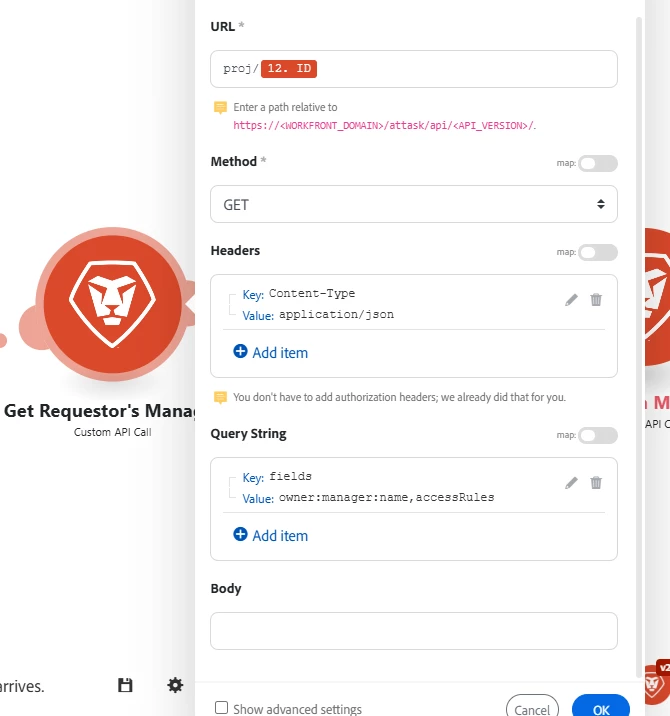
Task: Click the OK button
Action: (x=601, y=707)
